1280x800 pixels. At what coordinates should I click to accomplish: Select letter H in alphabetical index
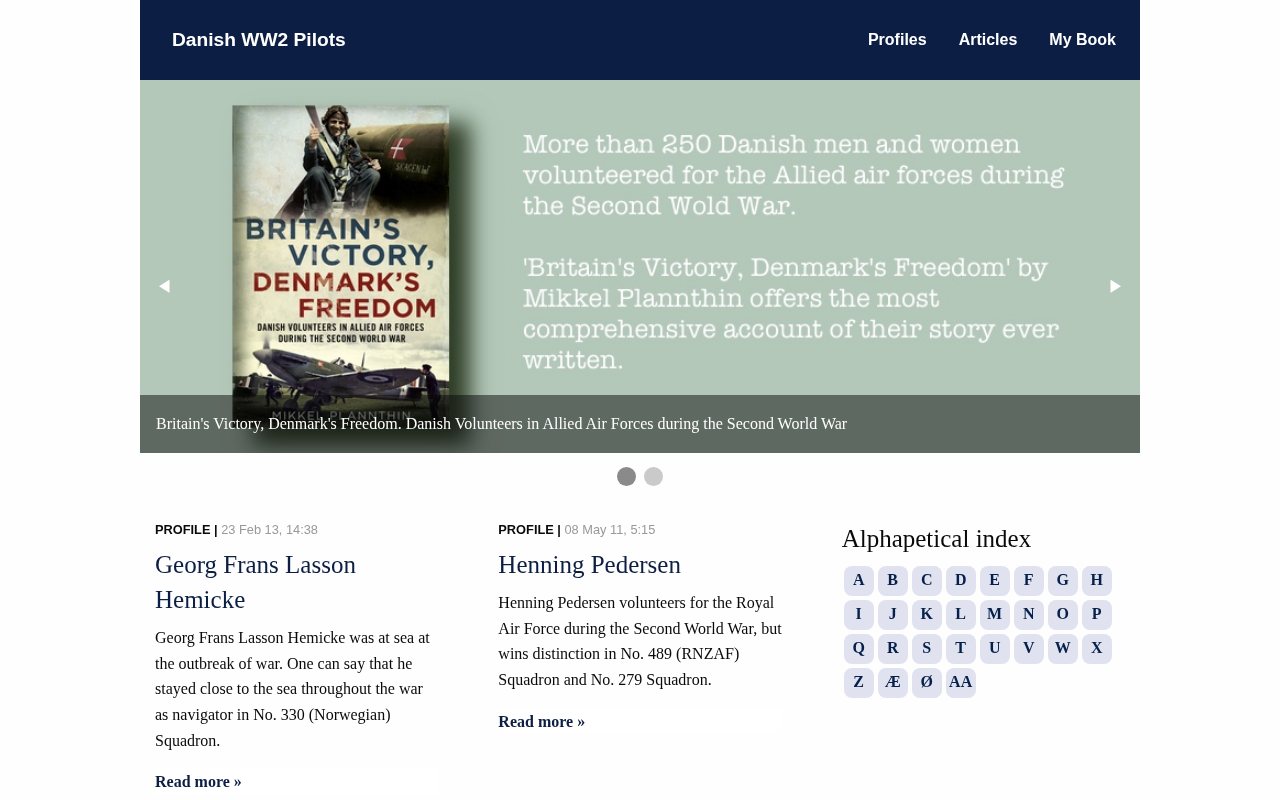pos(1097,581)
